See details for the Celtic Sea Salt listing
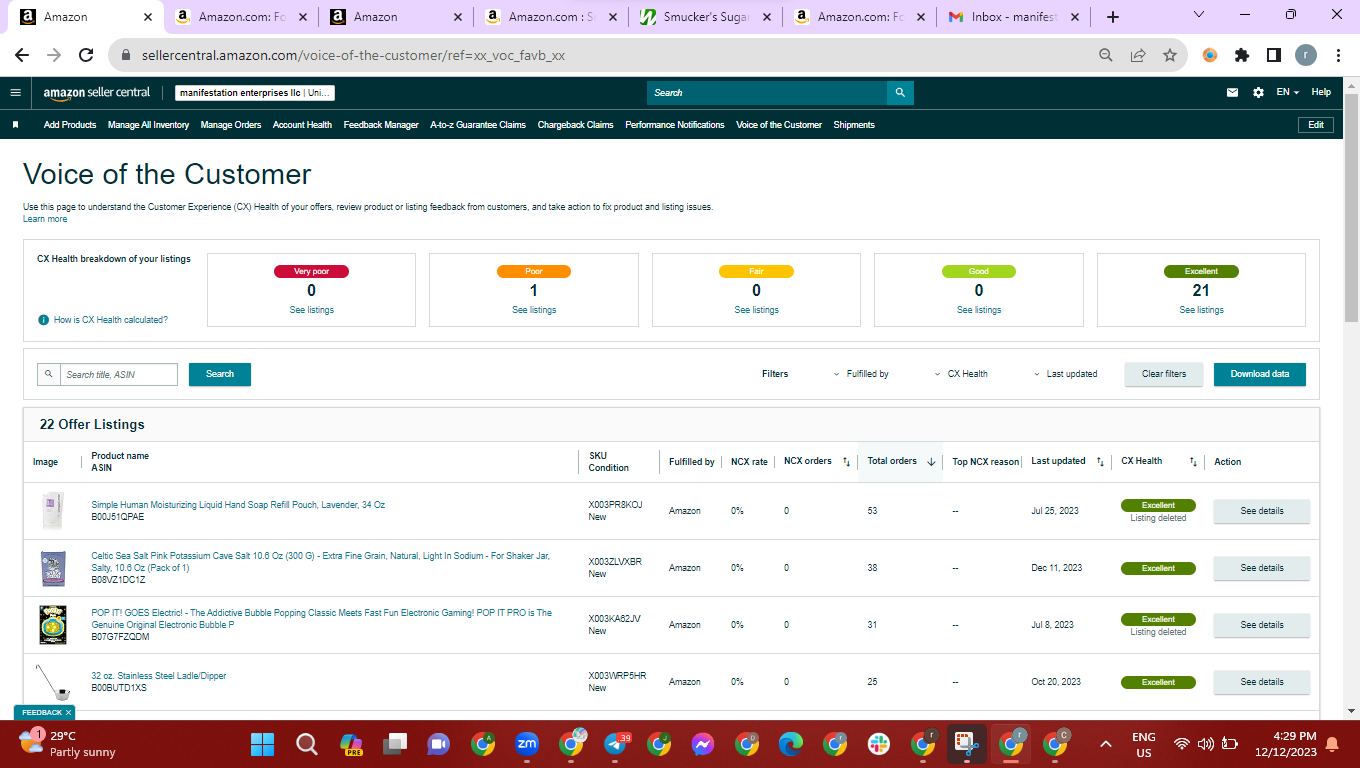 point(1262,568)
